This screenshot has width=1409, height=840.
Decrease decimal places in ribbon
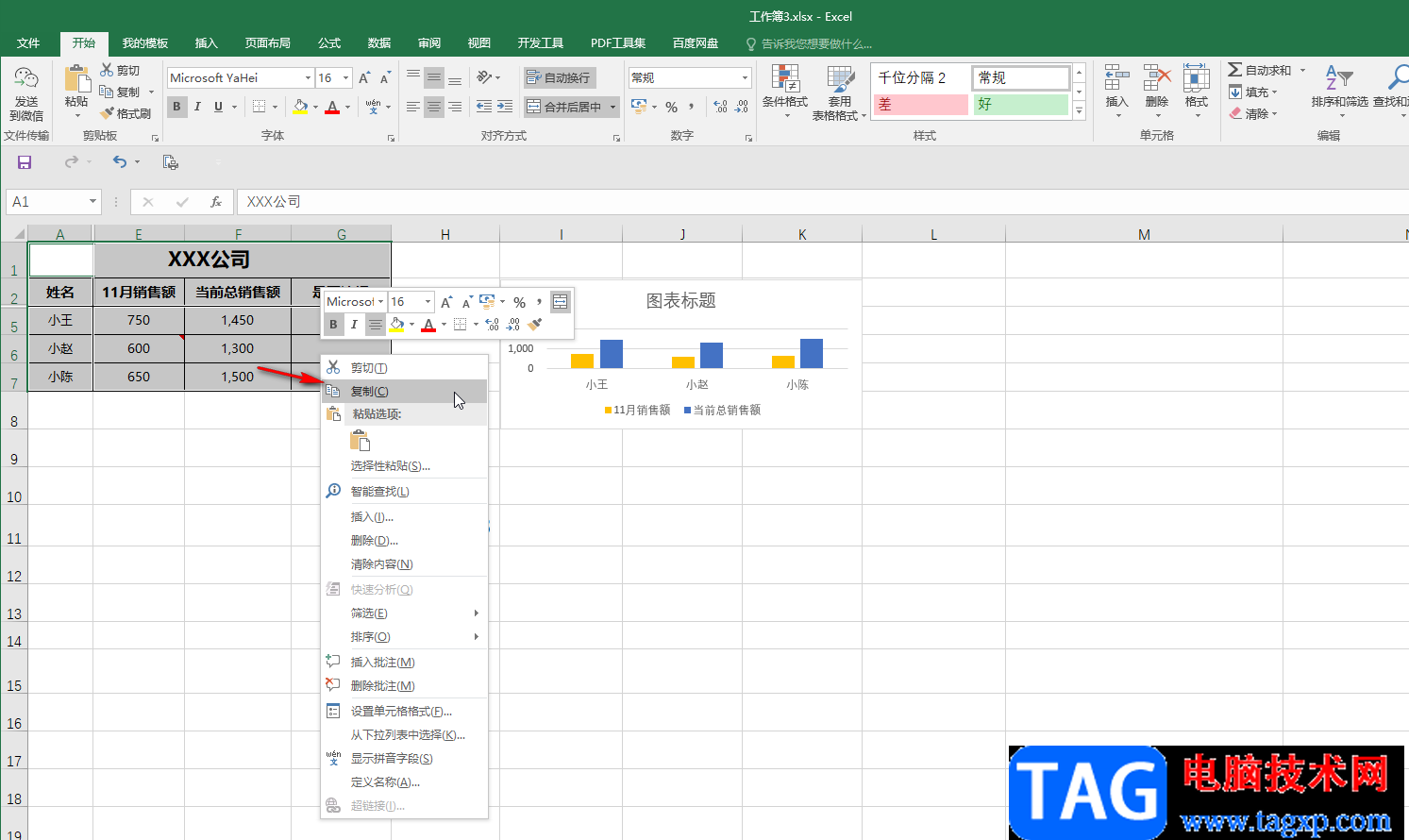(741, 107)
